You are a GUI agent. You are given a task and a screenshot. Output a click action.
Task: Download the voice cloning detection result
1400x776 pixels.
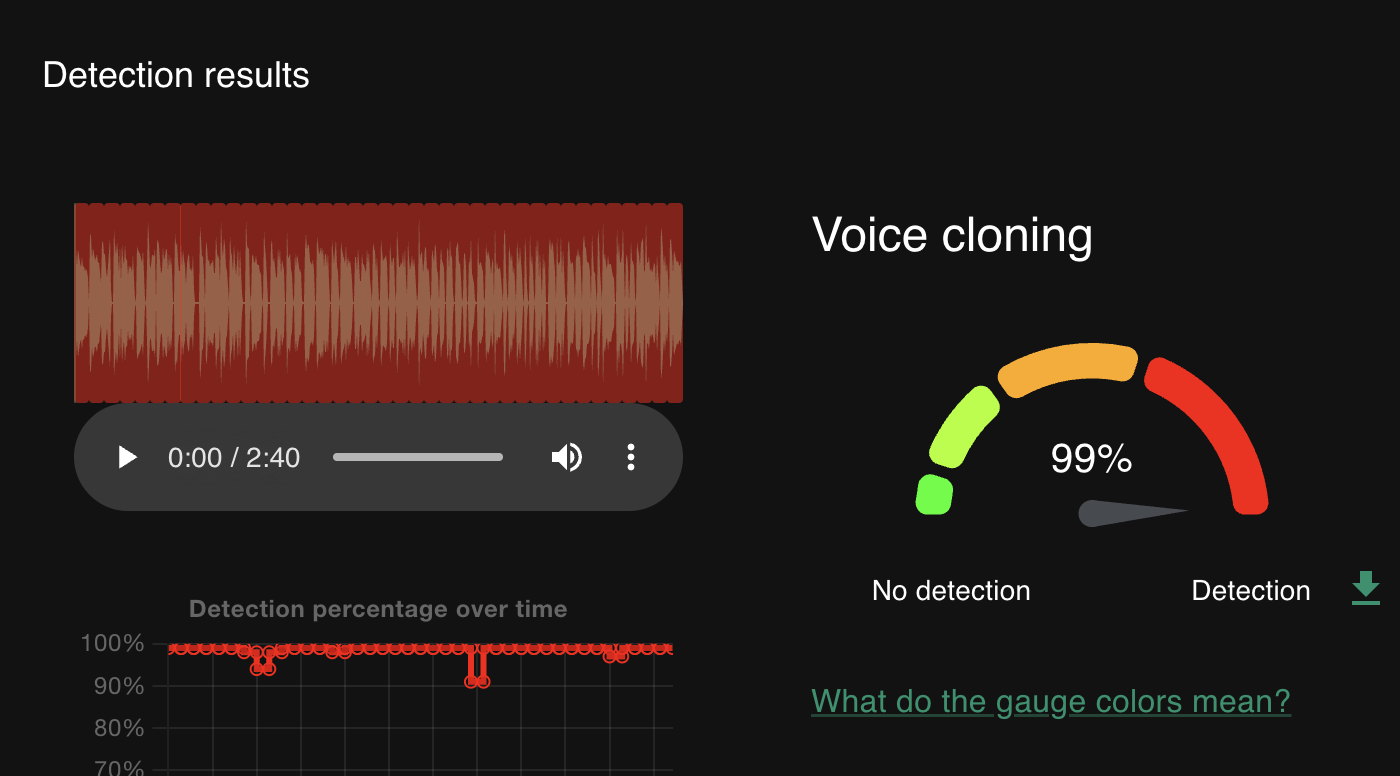(x=1365, y=588)
